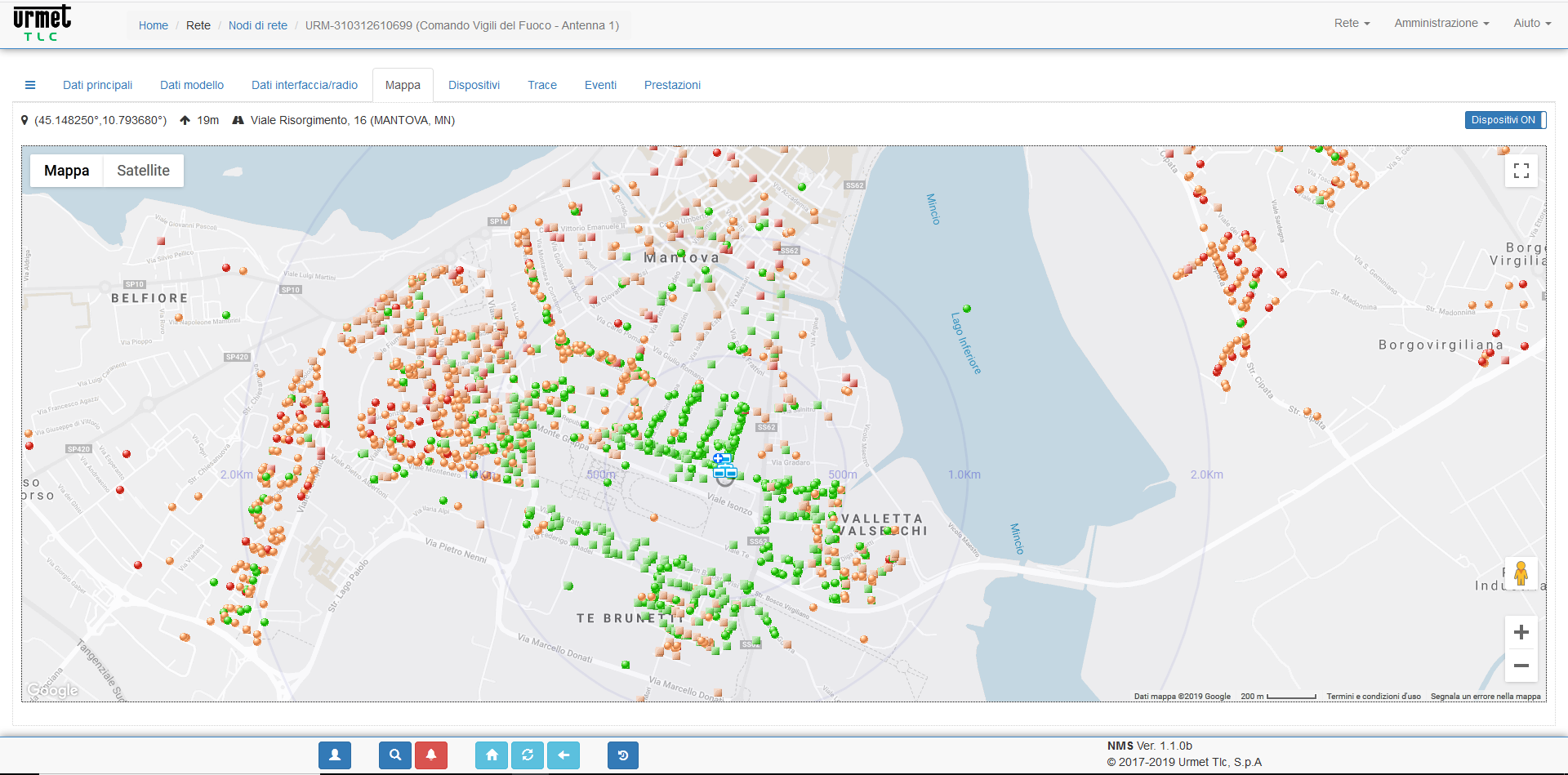Open the Prestazioni tab
The height and width of the screenshot is (775, 1568).
click(672, 85)
